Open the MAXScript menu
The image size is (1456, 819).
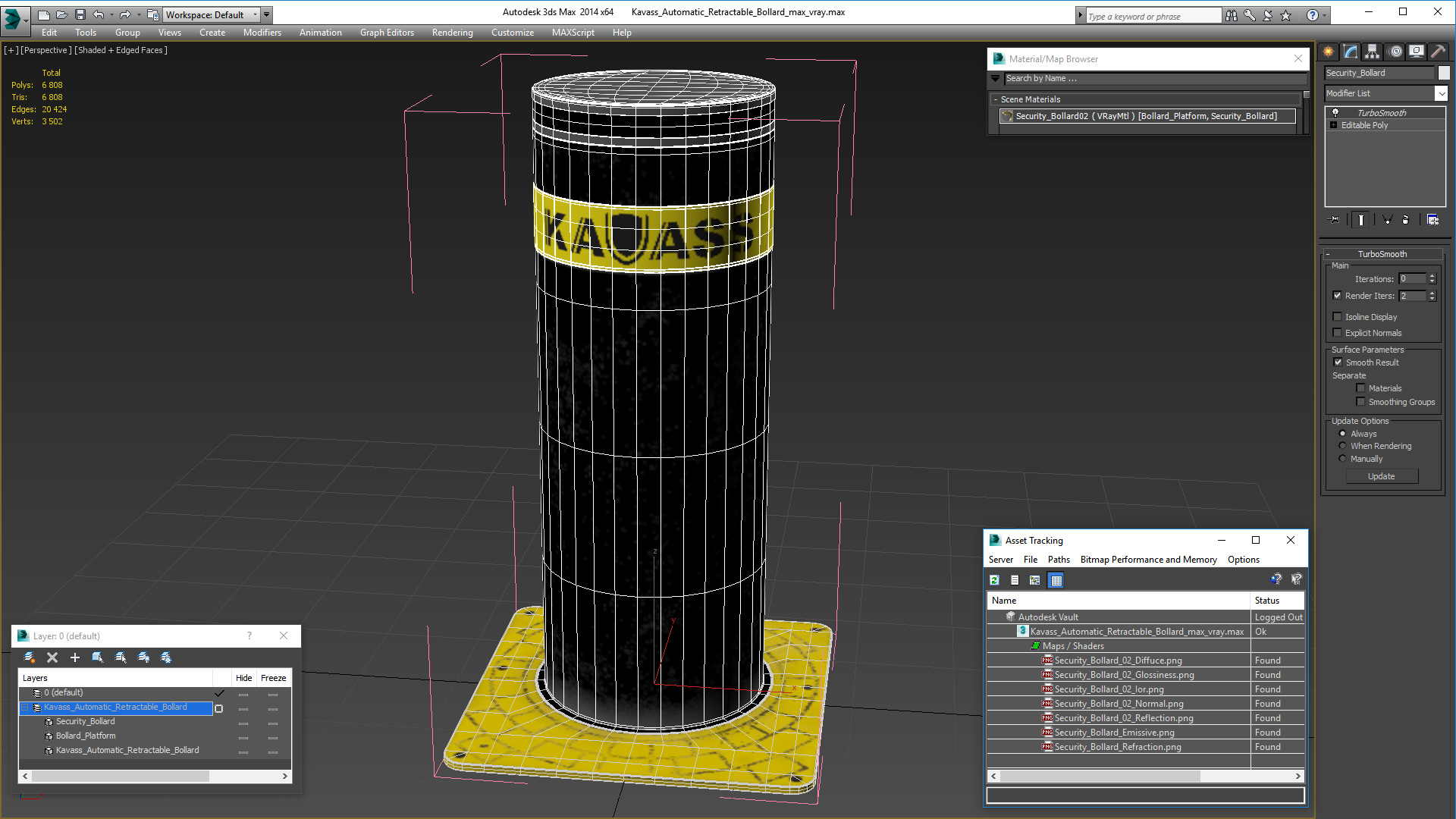coord(573,33)
